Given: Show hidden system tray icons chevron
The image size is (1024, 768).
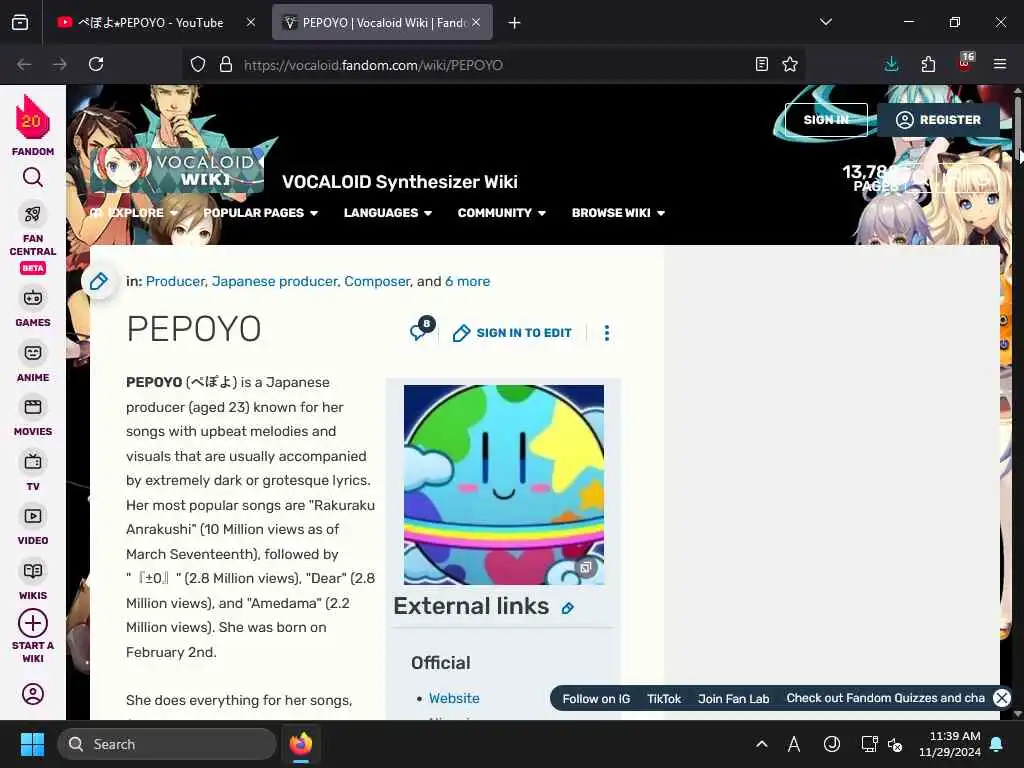Looking at the screenshot, I should [761, 744].
